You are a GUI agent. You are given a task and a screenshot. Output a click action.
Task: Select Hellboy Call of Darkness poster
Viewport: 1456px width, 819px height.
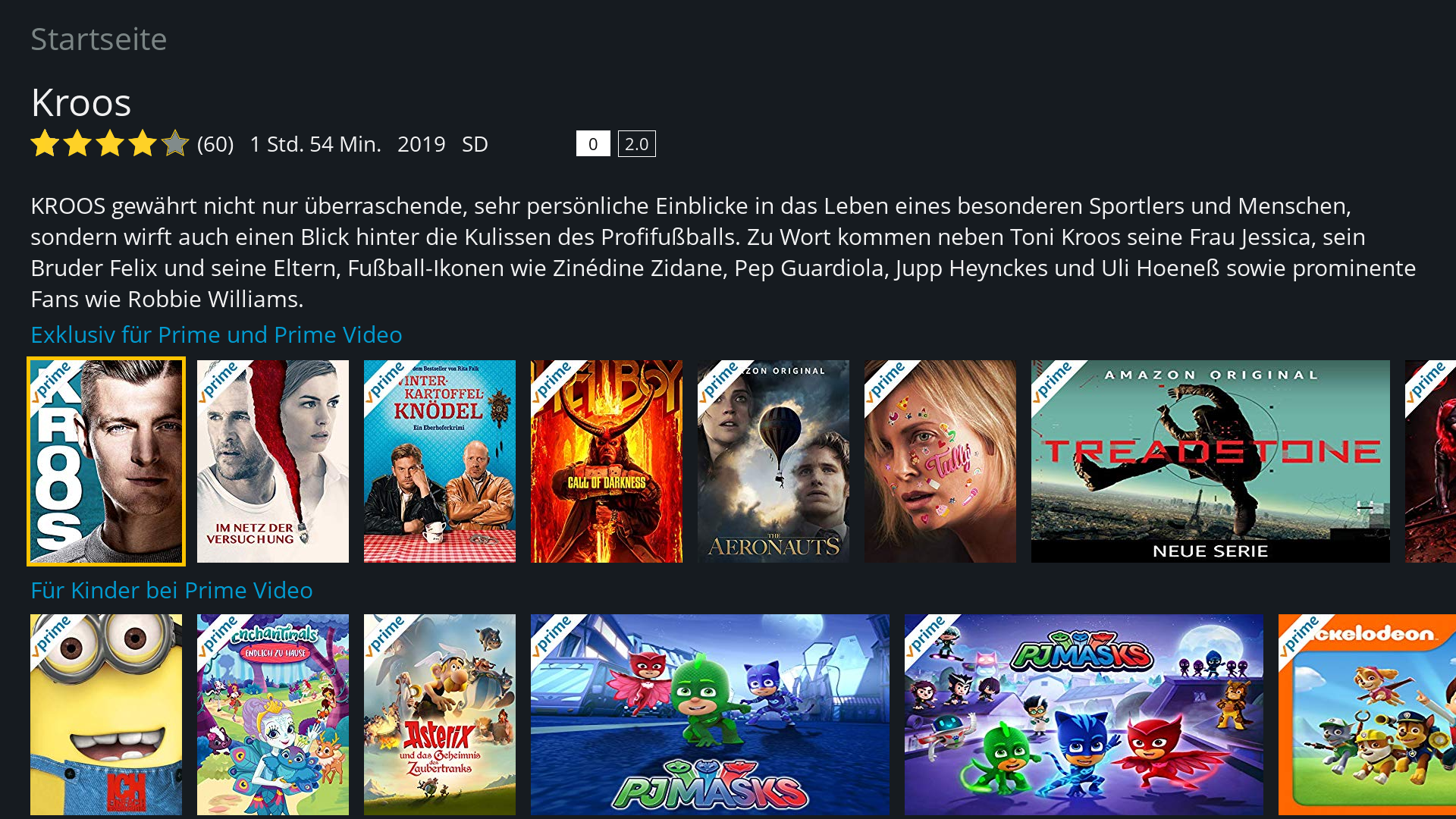(607, 461)
